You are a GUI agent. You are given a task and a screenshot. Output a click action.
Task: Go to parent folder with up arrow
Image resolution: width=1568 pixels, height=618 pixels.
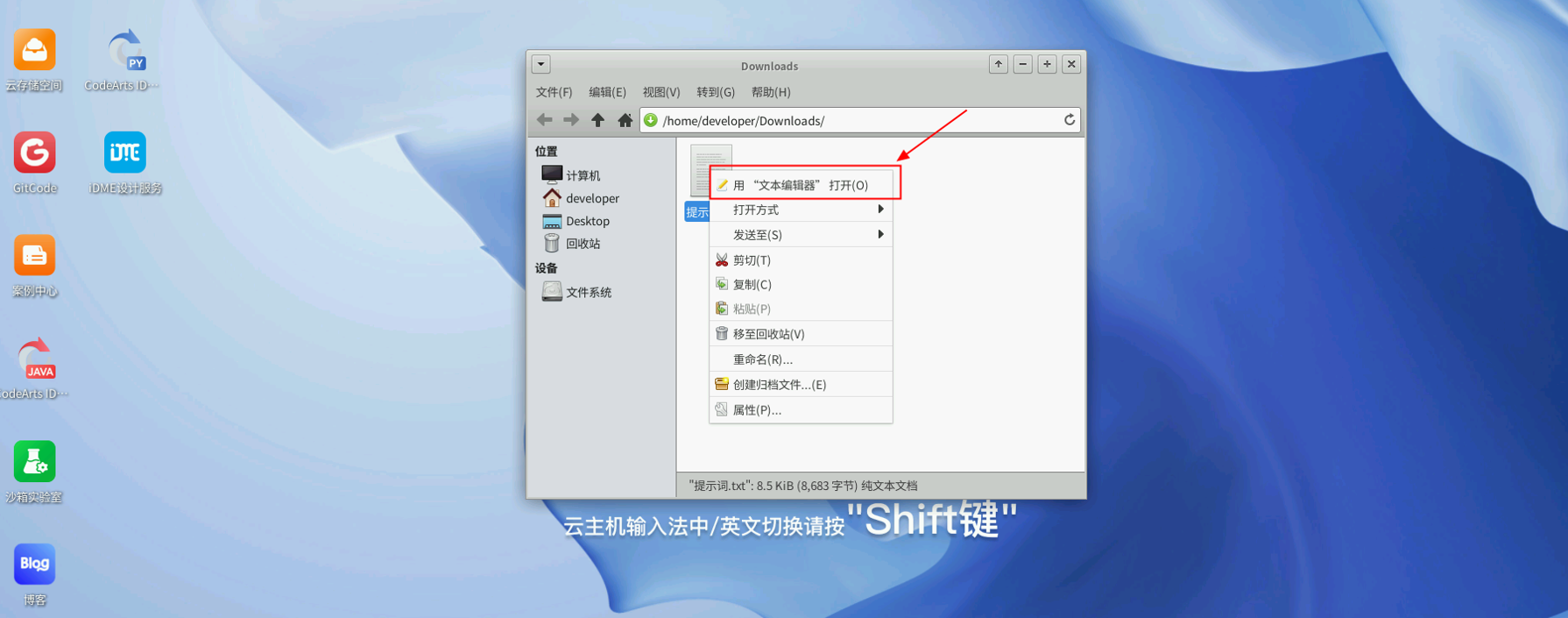[x=597, y=120]
